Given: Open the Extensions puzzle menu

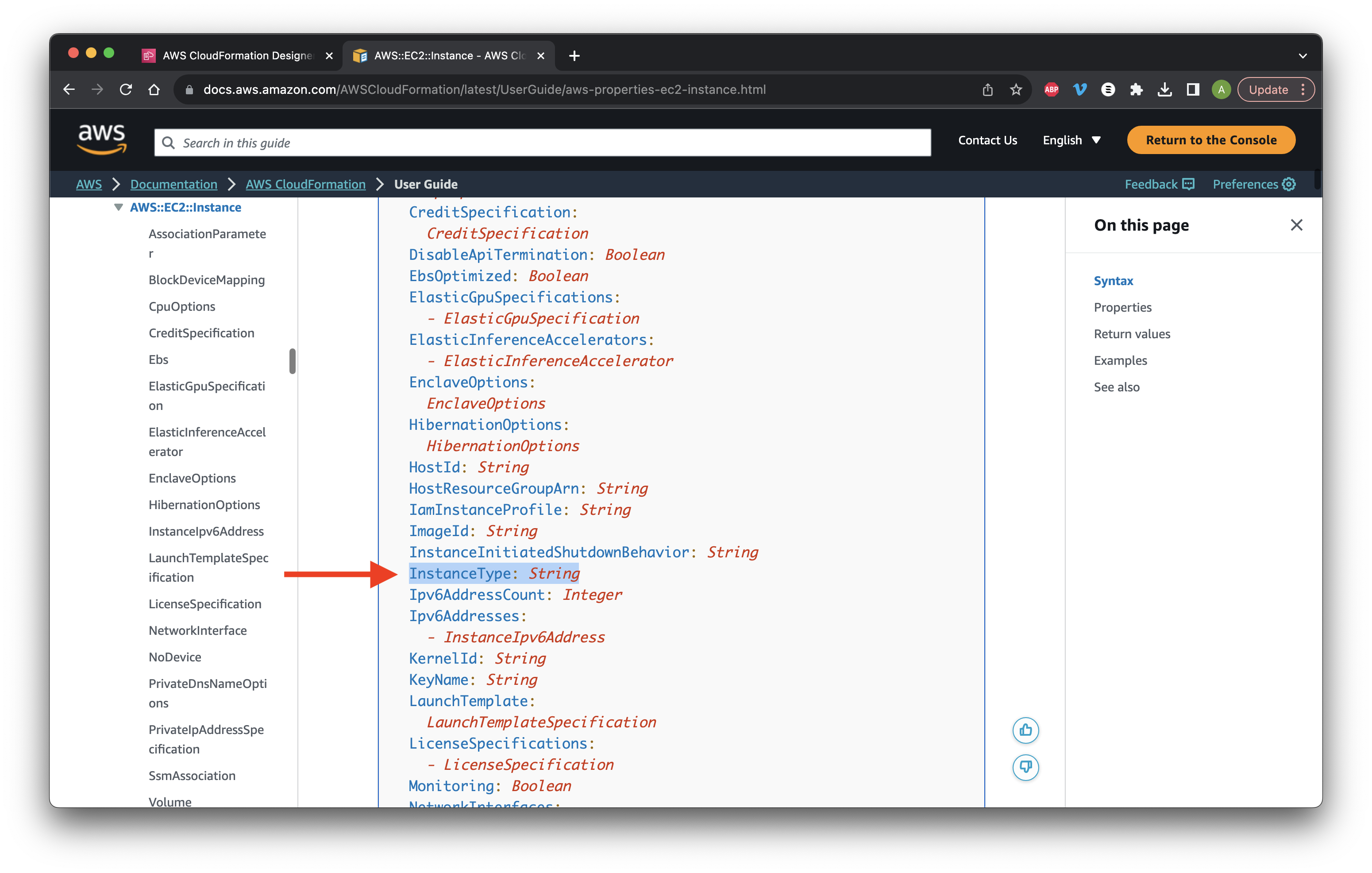Looking at the screenshot, I should click(x=1136, y=89).
